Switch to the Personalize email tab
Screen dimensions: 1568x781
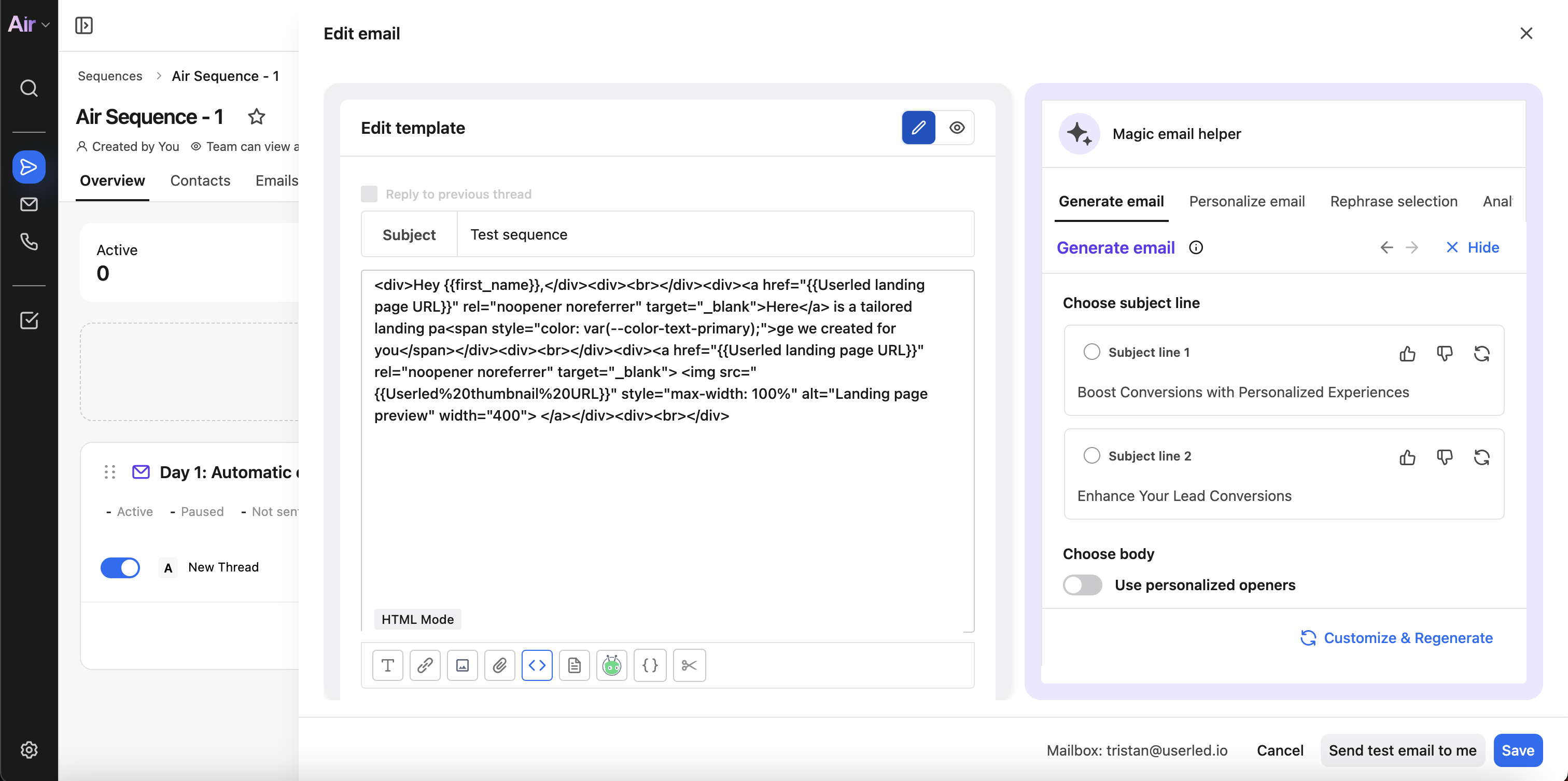(1247, 202)
